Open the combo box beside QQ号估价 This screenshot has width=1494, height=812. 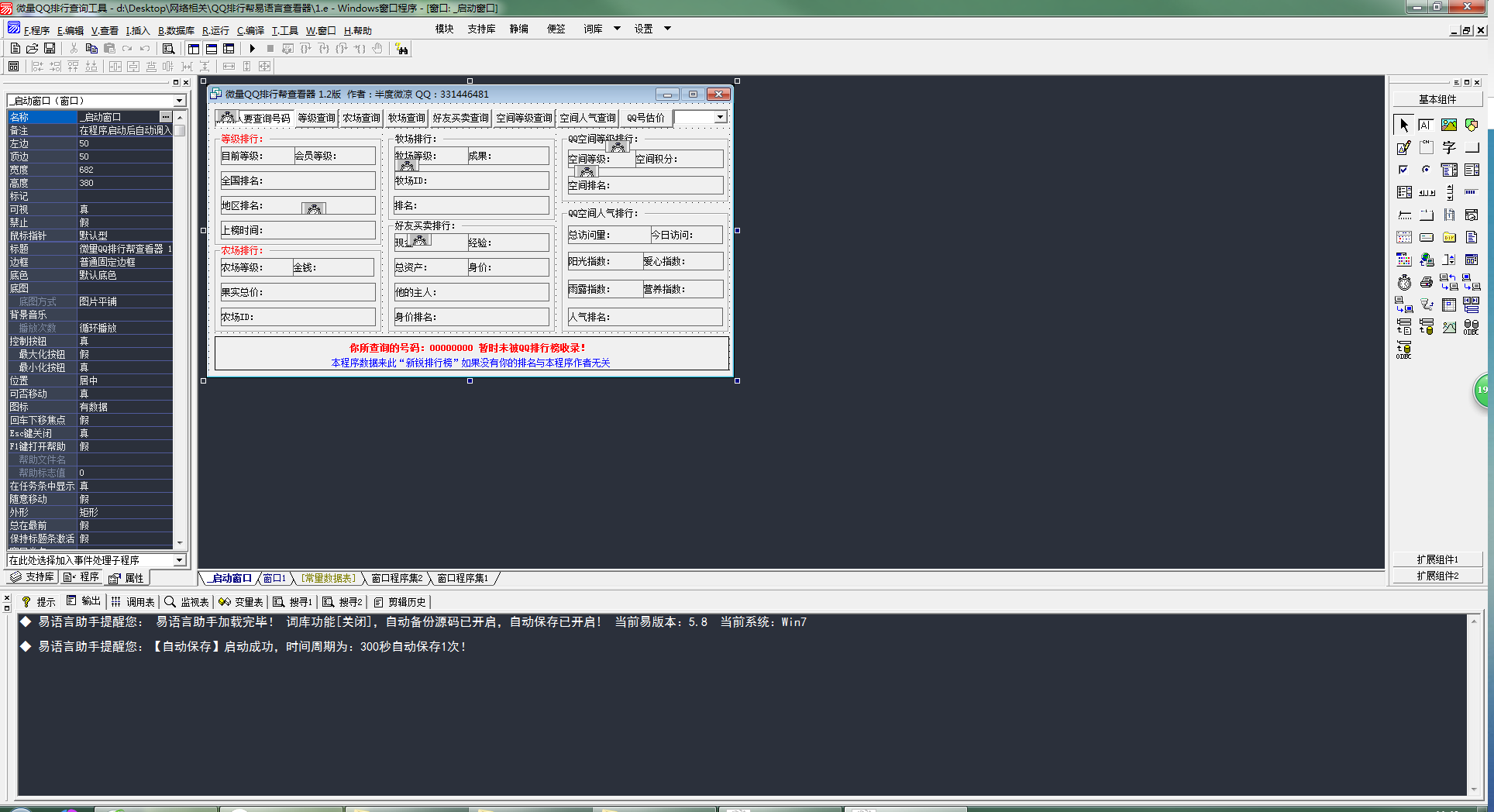[720, 117]
